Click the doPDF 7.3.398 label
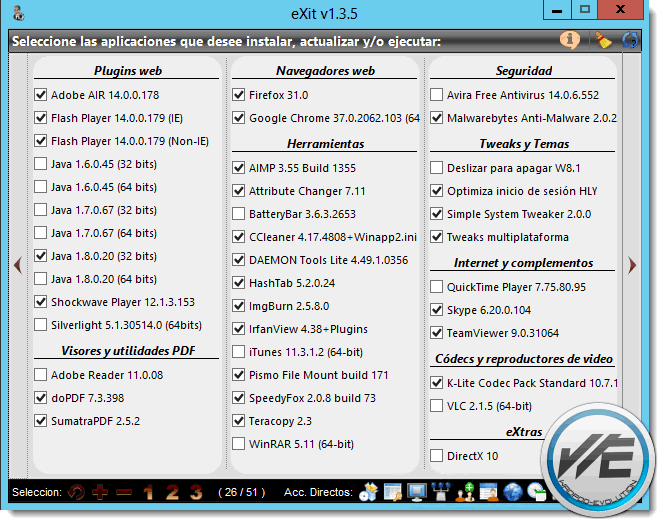664x525 pixels. [87, 398]
